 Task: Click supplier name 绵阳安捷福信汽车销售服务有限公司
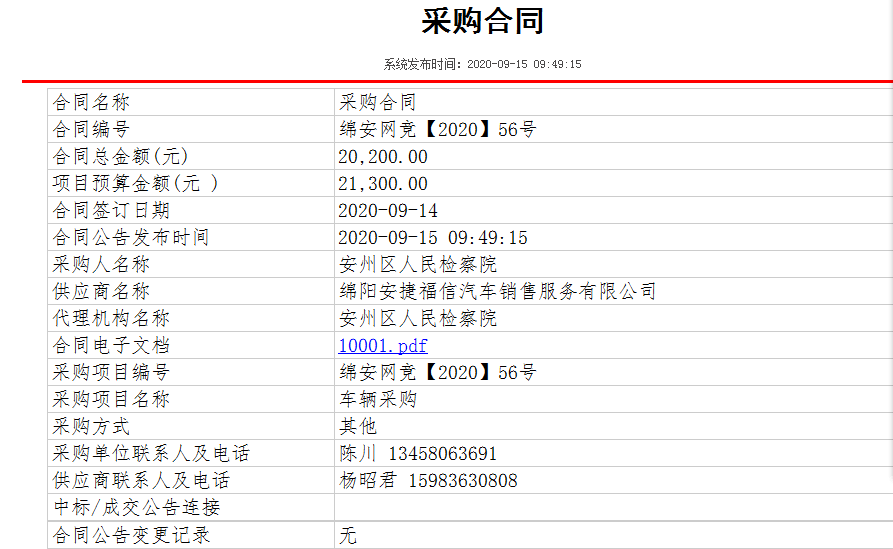[x=497, y=292]
